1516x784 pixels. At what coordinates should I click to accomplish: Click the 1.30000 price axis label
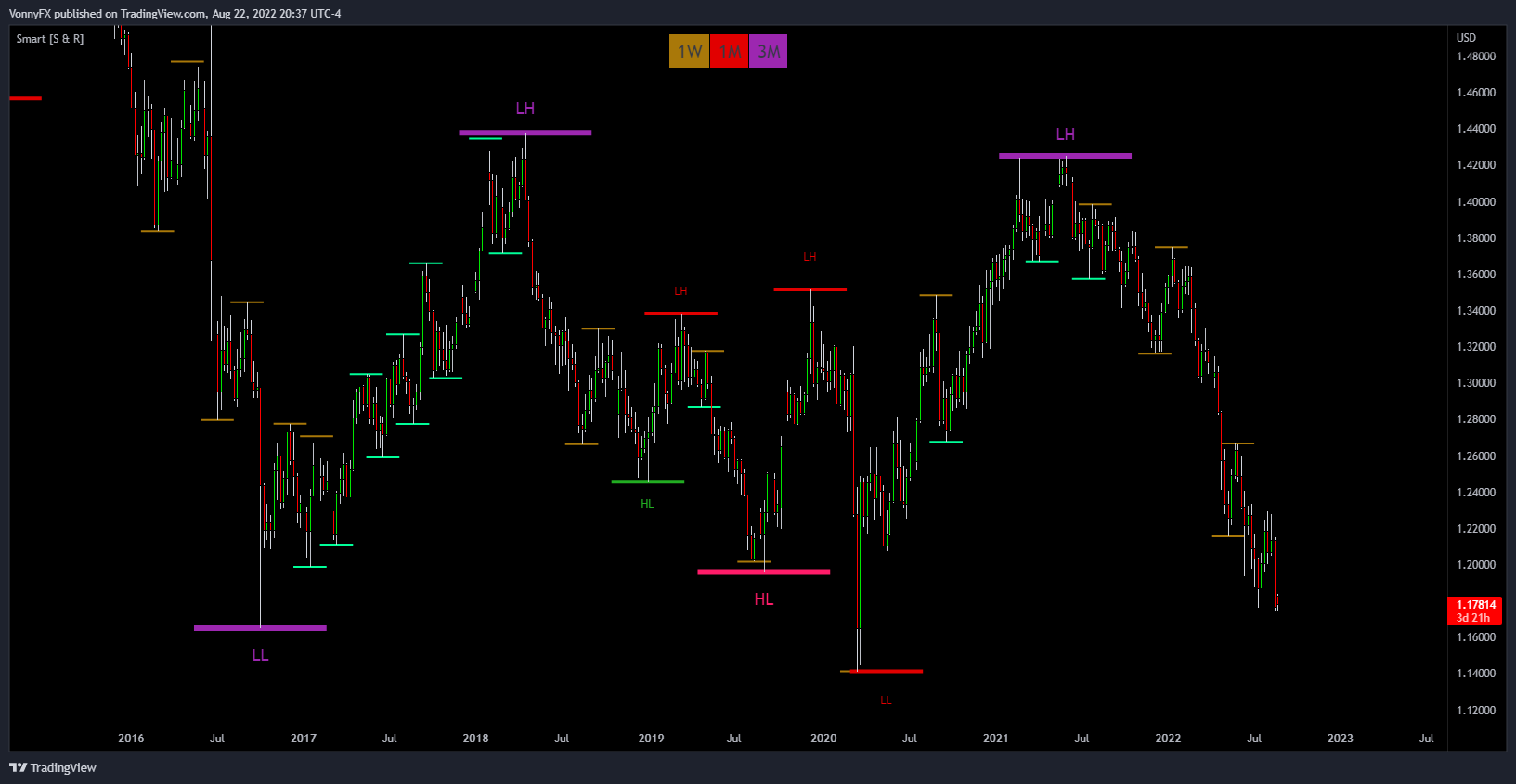pyautogui.click(x=1476, y=383)
